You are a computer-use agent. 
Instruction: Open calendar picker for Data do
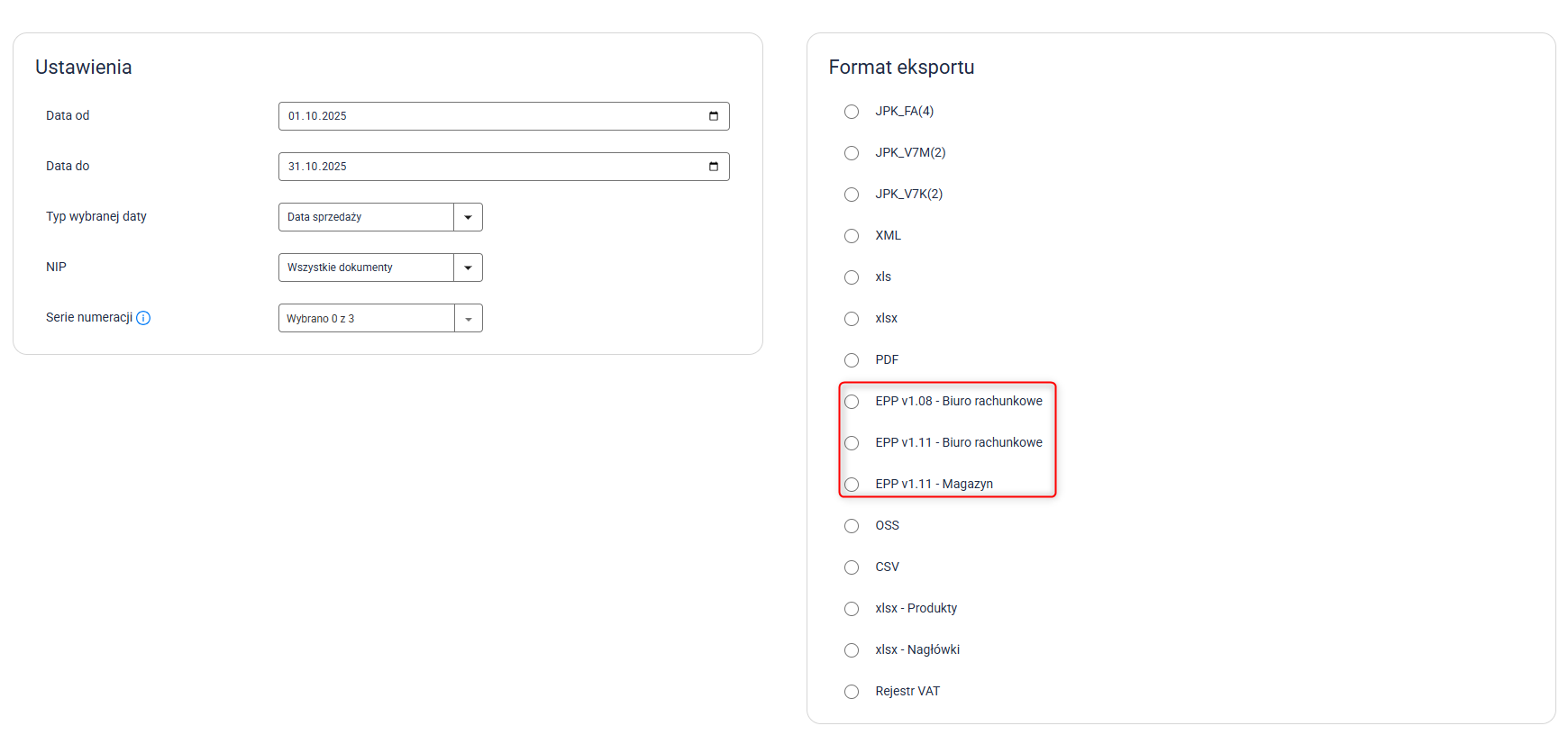pos(714,167)
